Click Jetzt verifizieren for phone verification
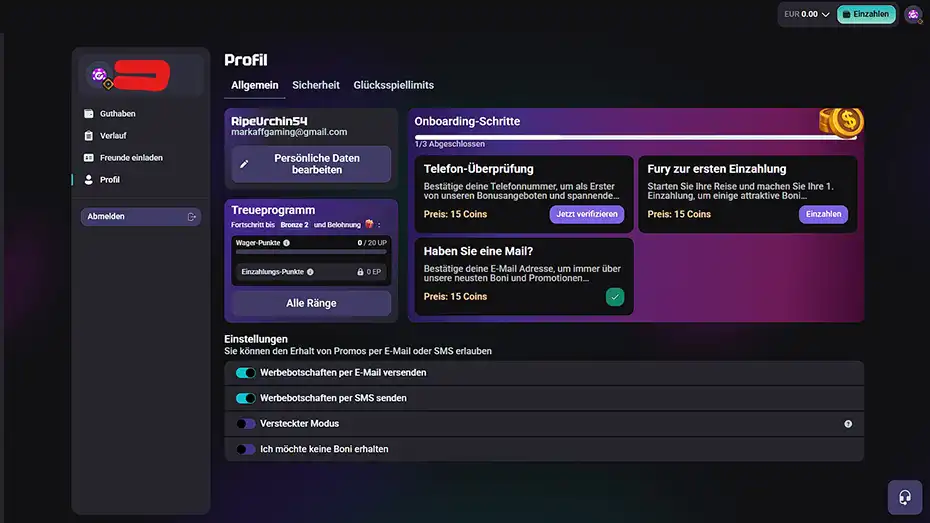Image resolution: width=930 pixels, height=523 pixels. click(586, 214)
